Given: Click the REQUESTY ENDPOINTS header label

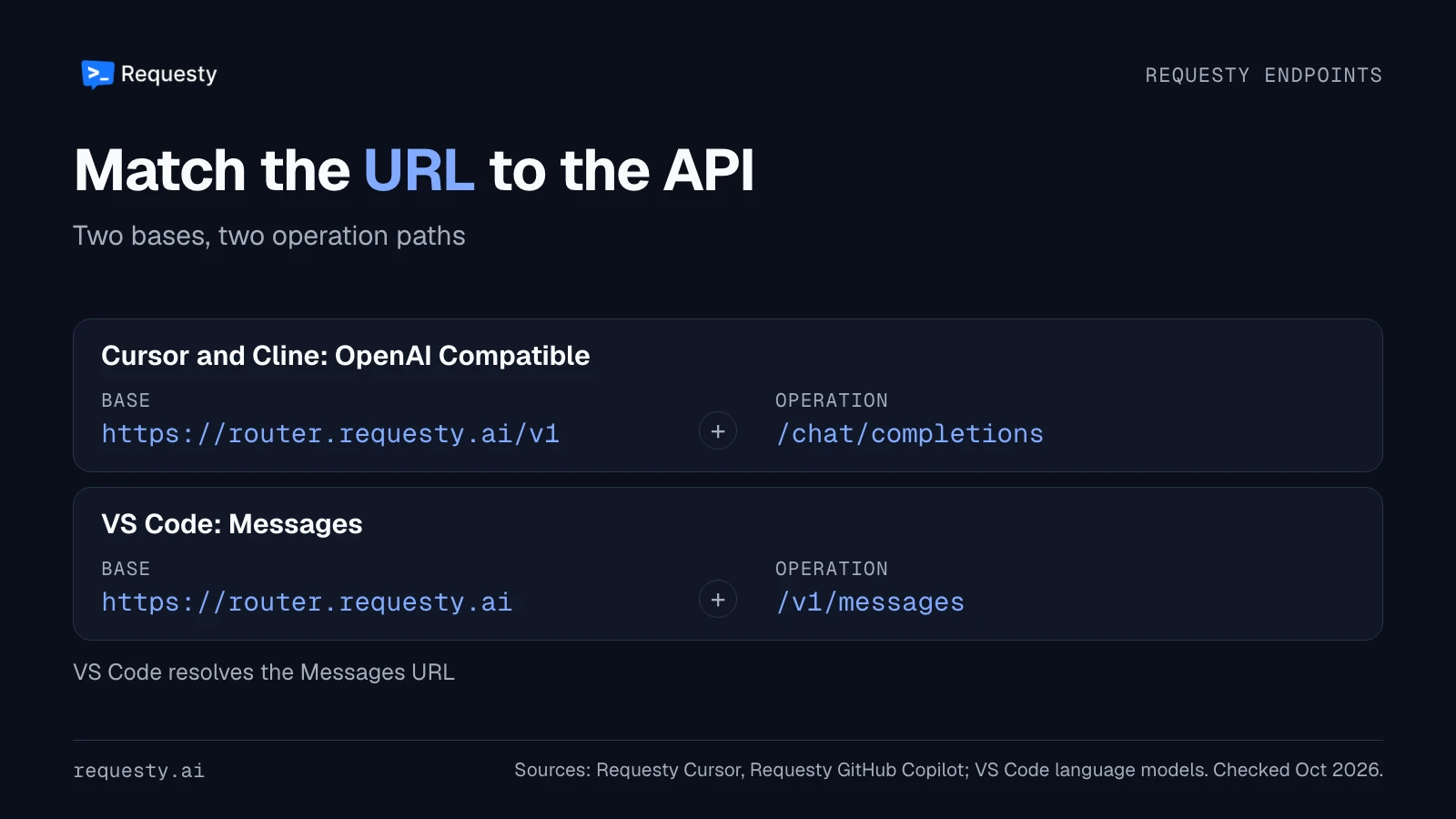Looking at the screenshot, I should click(1263, 76).
